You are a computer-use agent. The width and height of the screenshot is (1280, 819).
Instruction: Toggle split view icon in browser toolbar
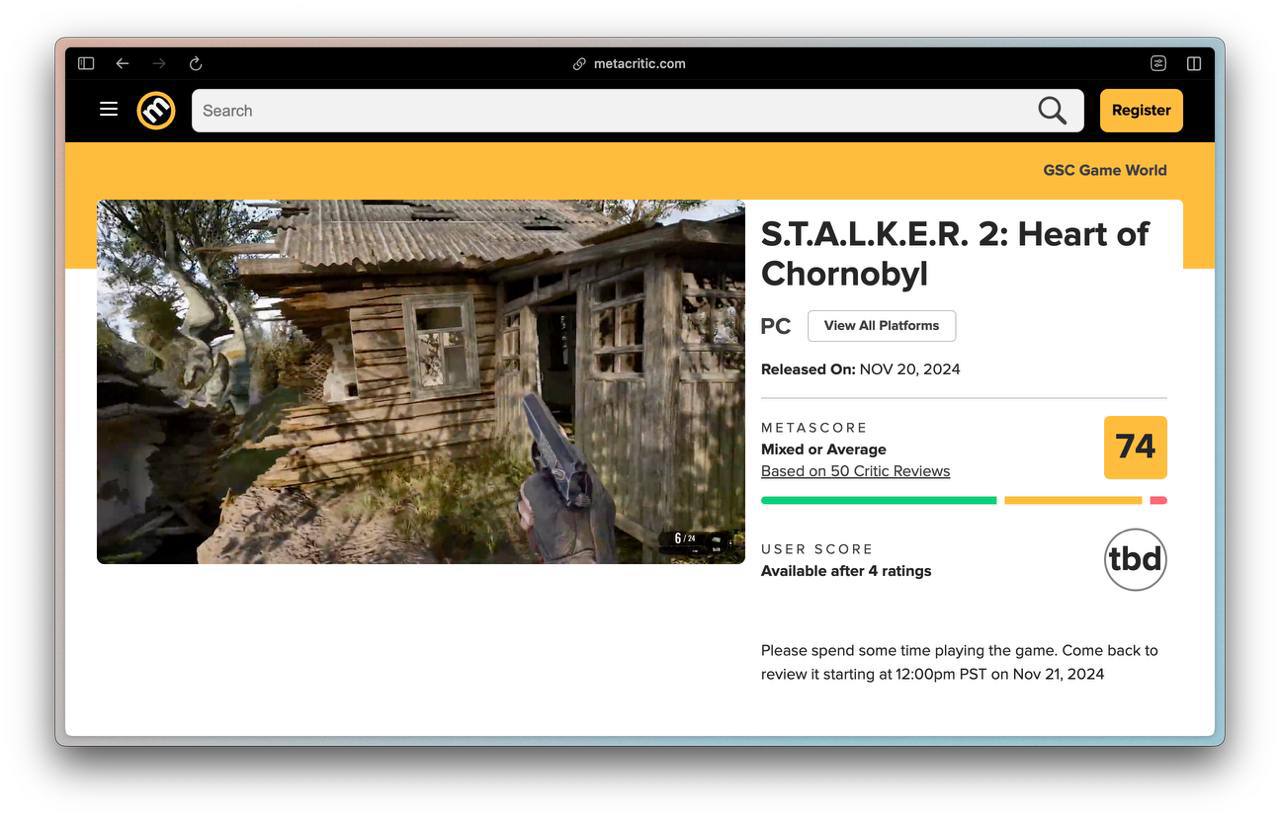pos(1194,63)
